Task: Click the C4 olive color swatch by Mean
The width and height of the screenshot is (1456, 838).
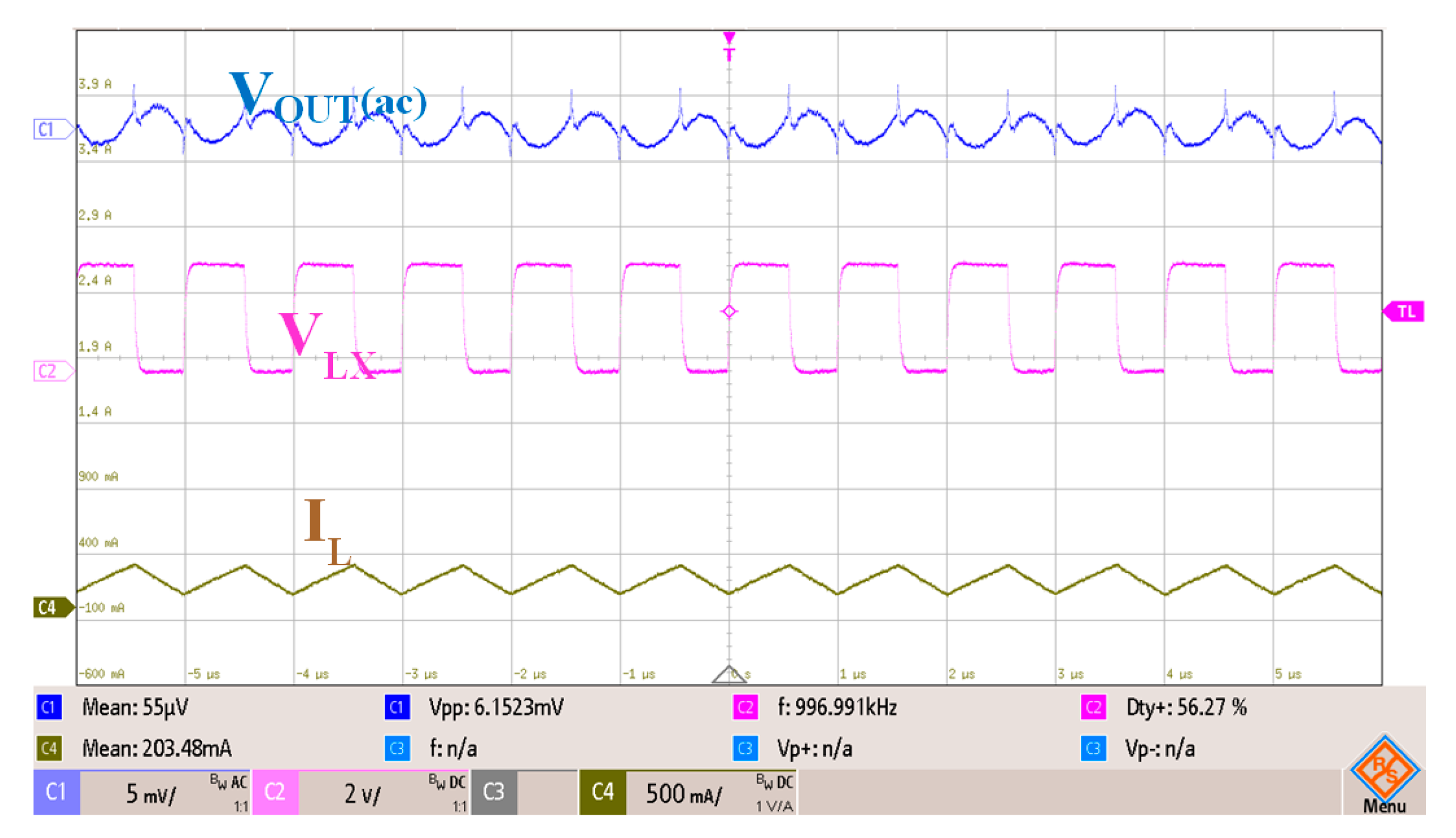Action: tap(49, 748)
